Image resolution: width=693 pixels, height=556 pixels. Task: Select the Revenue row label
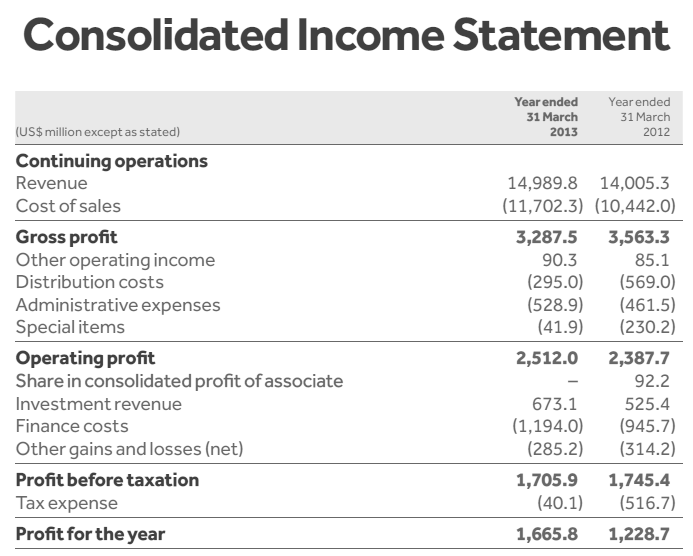(51, 183)
